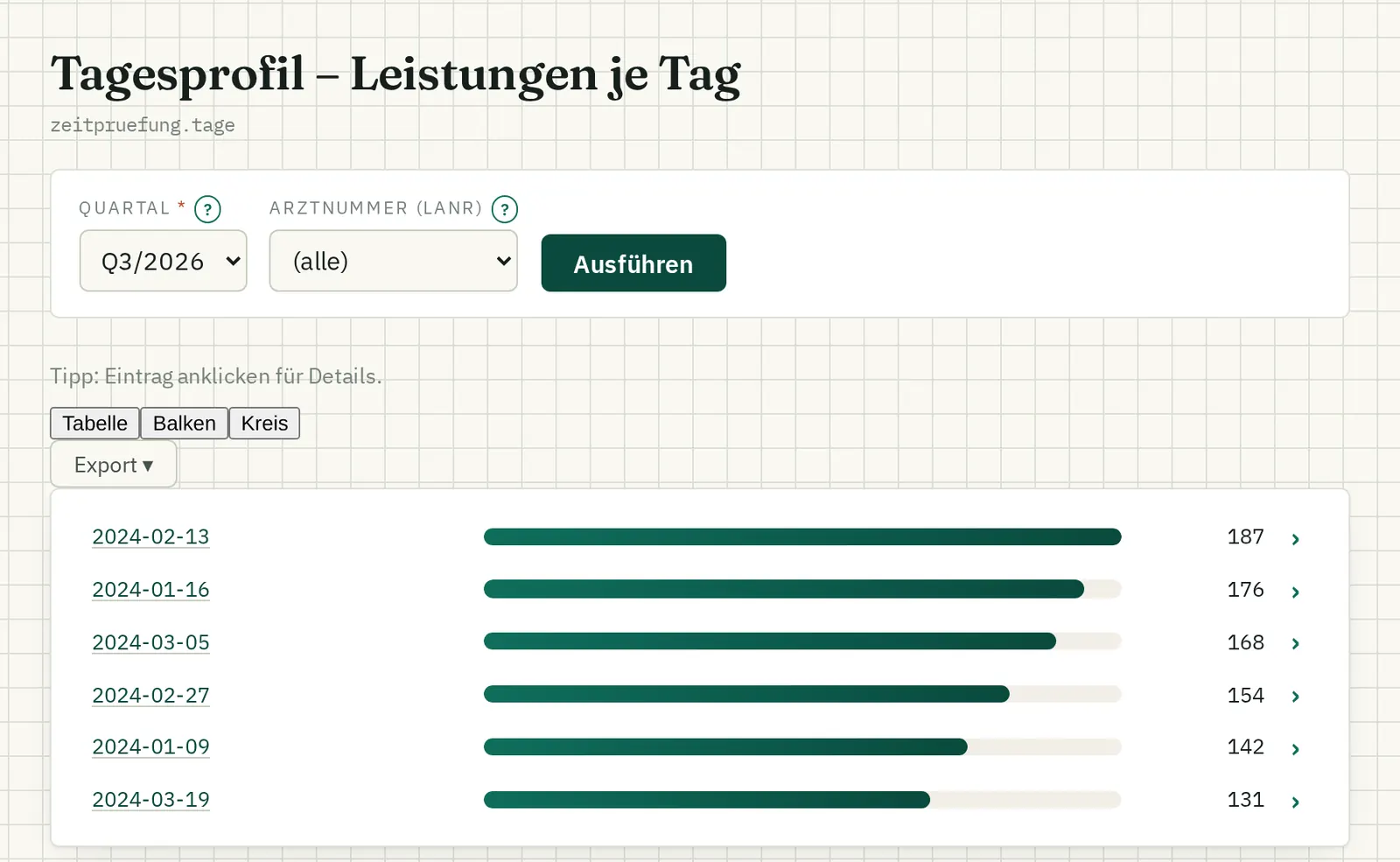Click the value 187
The width and height of the screenshot is (1400, 862).
point(1245,536)
